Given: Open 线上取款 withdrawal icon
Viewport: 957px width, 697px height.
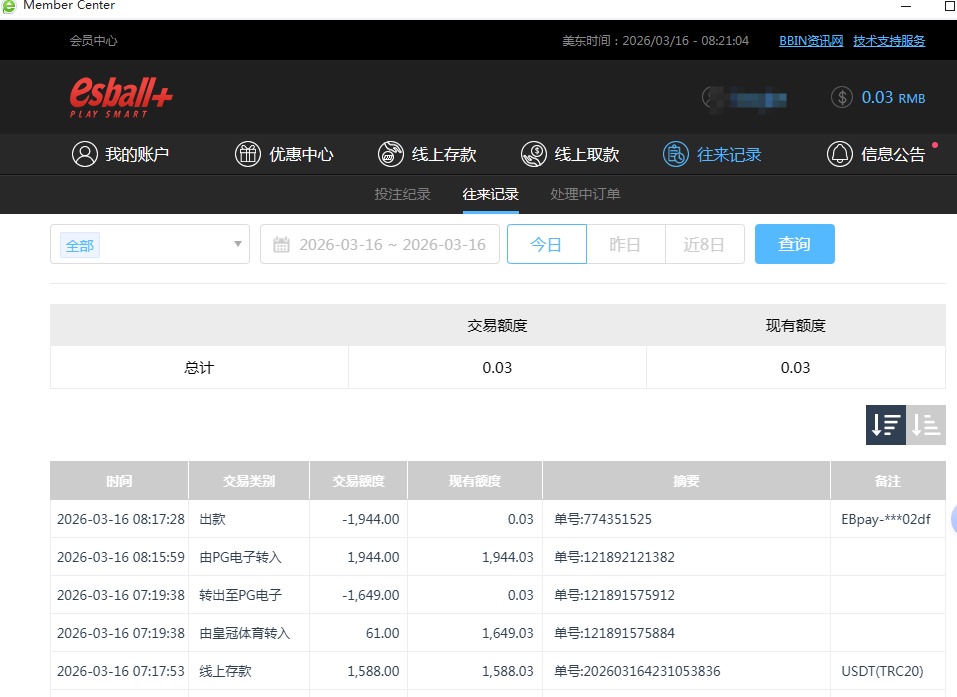Looking at the screenshot, I should click(532, 154).
